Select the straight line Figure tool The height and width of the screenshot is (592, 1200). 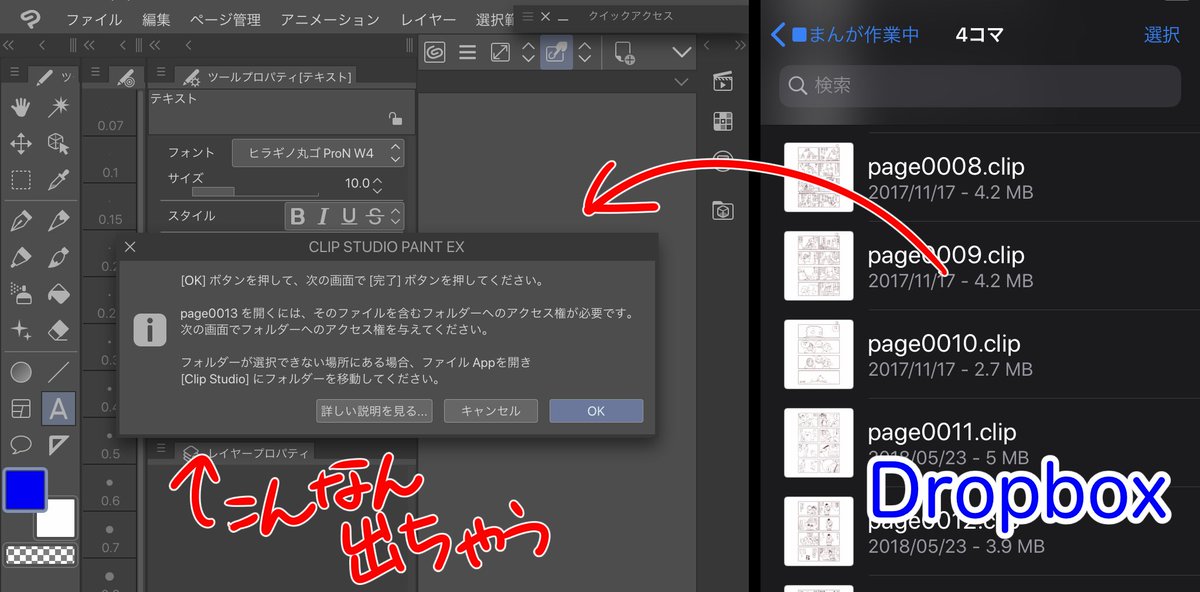(x=59, y=372)
